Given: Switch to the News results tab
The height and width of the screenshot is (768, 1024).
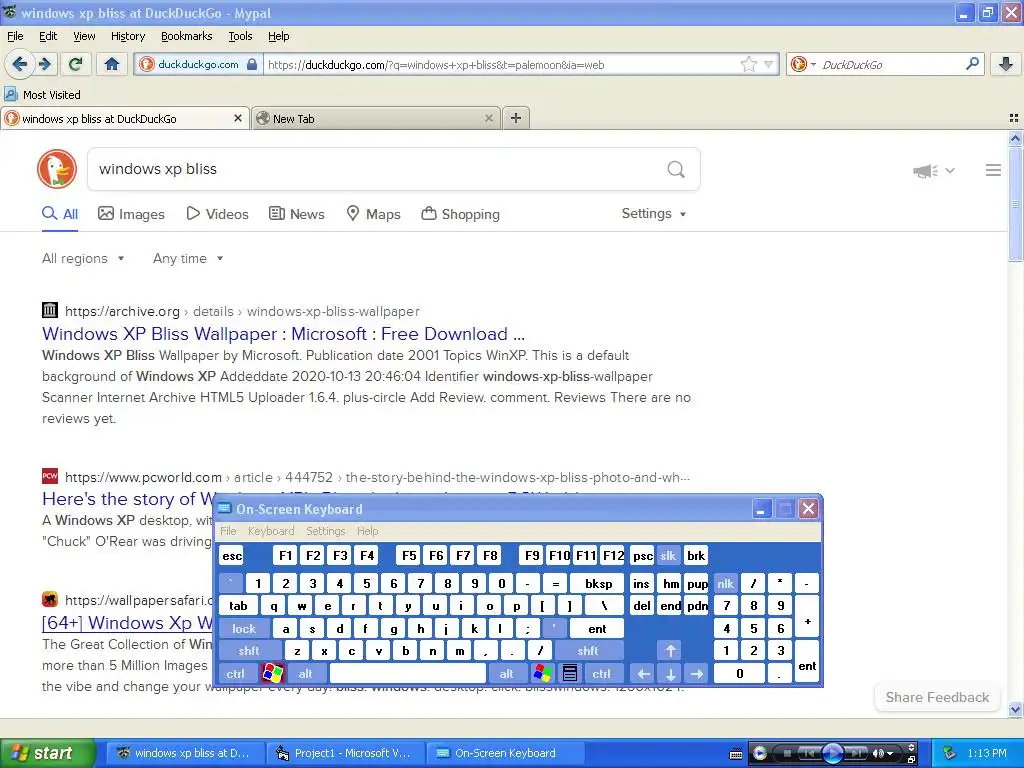Looking at the screenshot, I should coord(297,214).
